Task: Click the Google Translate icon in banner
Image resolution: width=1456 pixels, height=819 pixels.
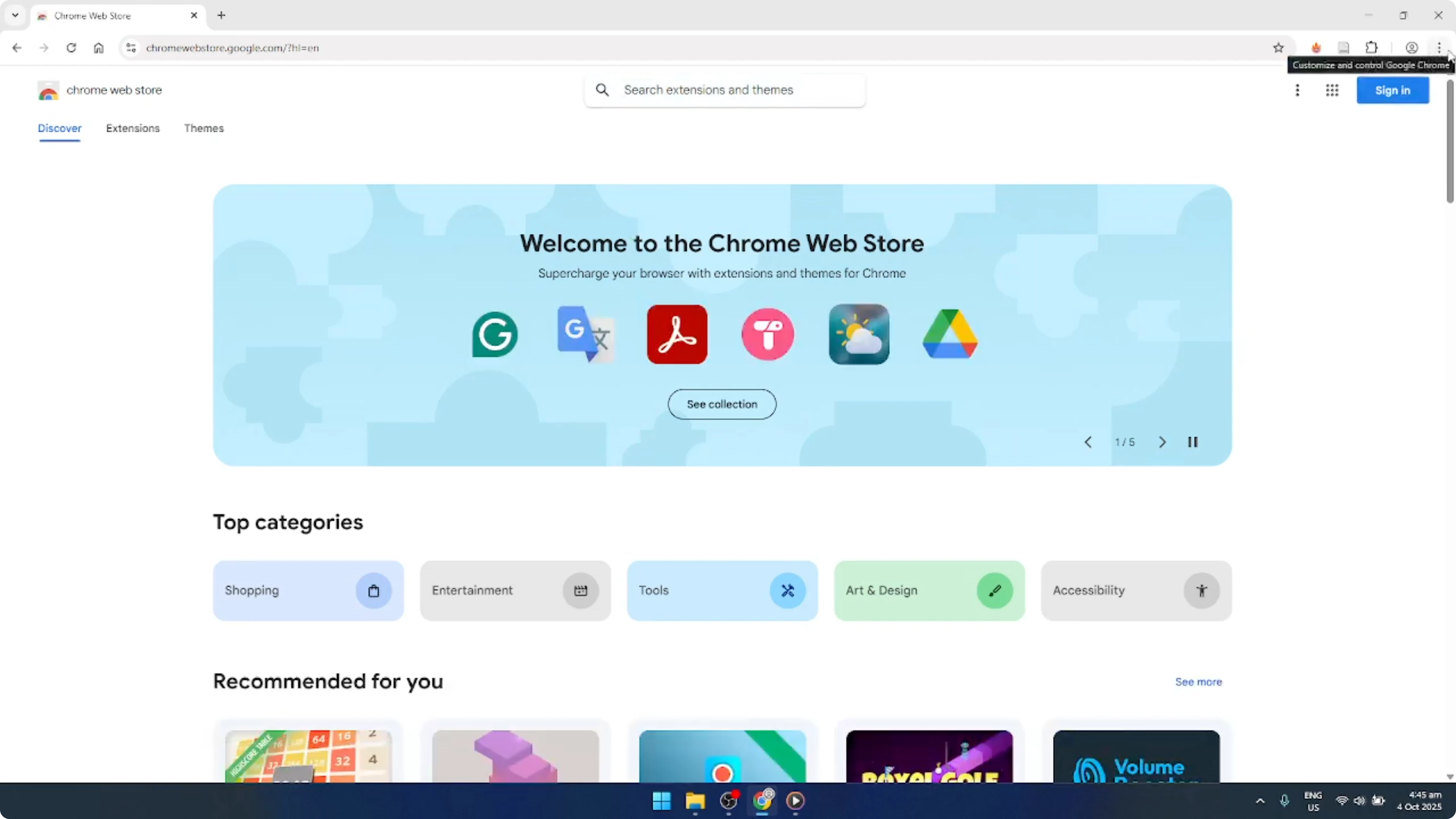Action: point(586,335)
